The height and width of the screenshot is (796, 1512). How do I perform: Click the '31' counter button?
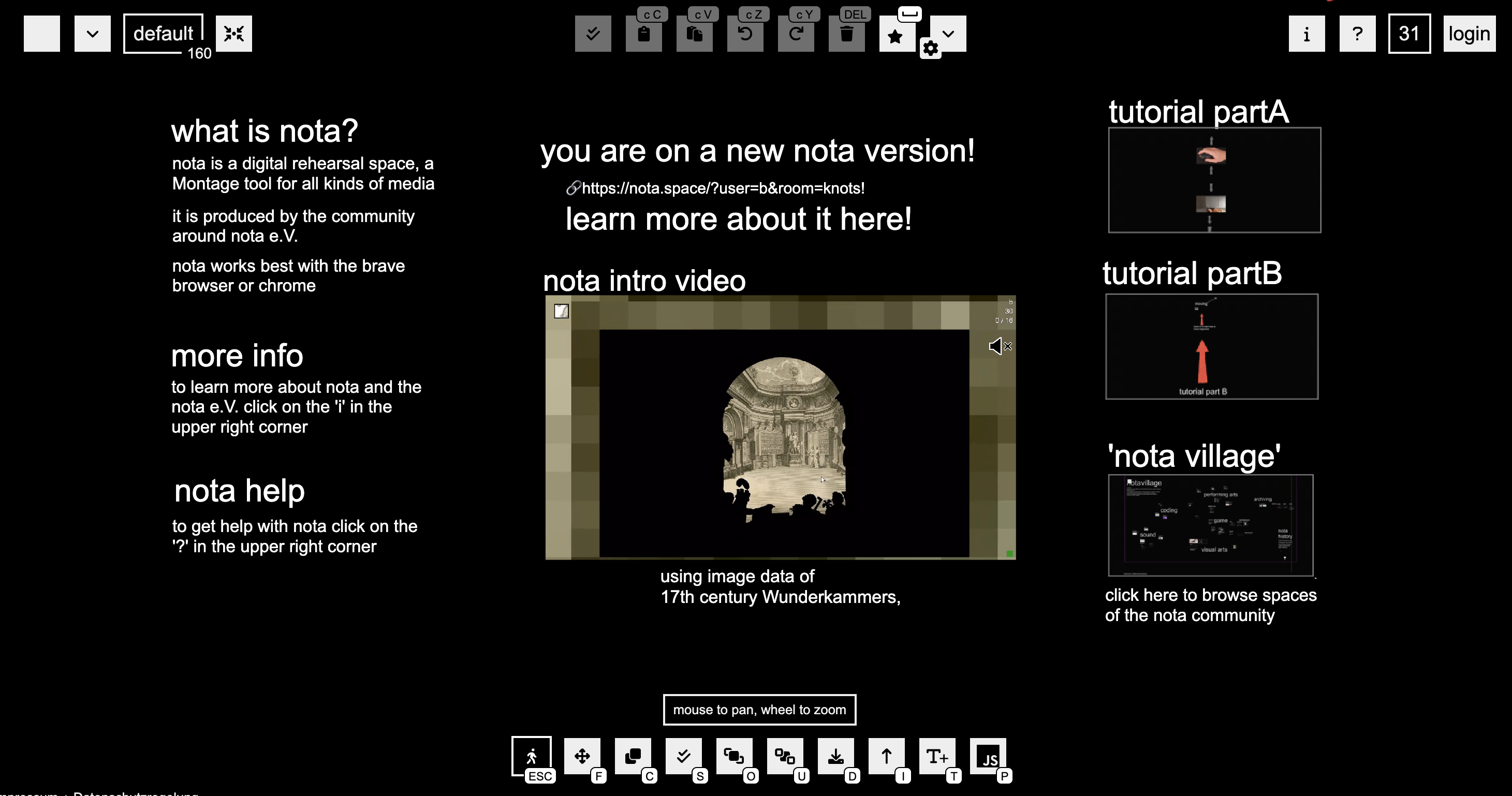click(1410, 34)
